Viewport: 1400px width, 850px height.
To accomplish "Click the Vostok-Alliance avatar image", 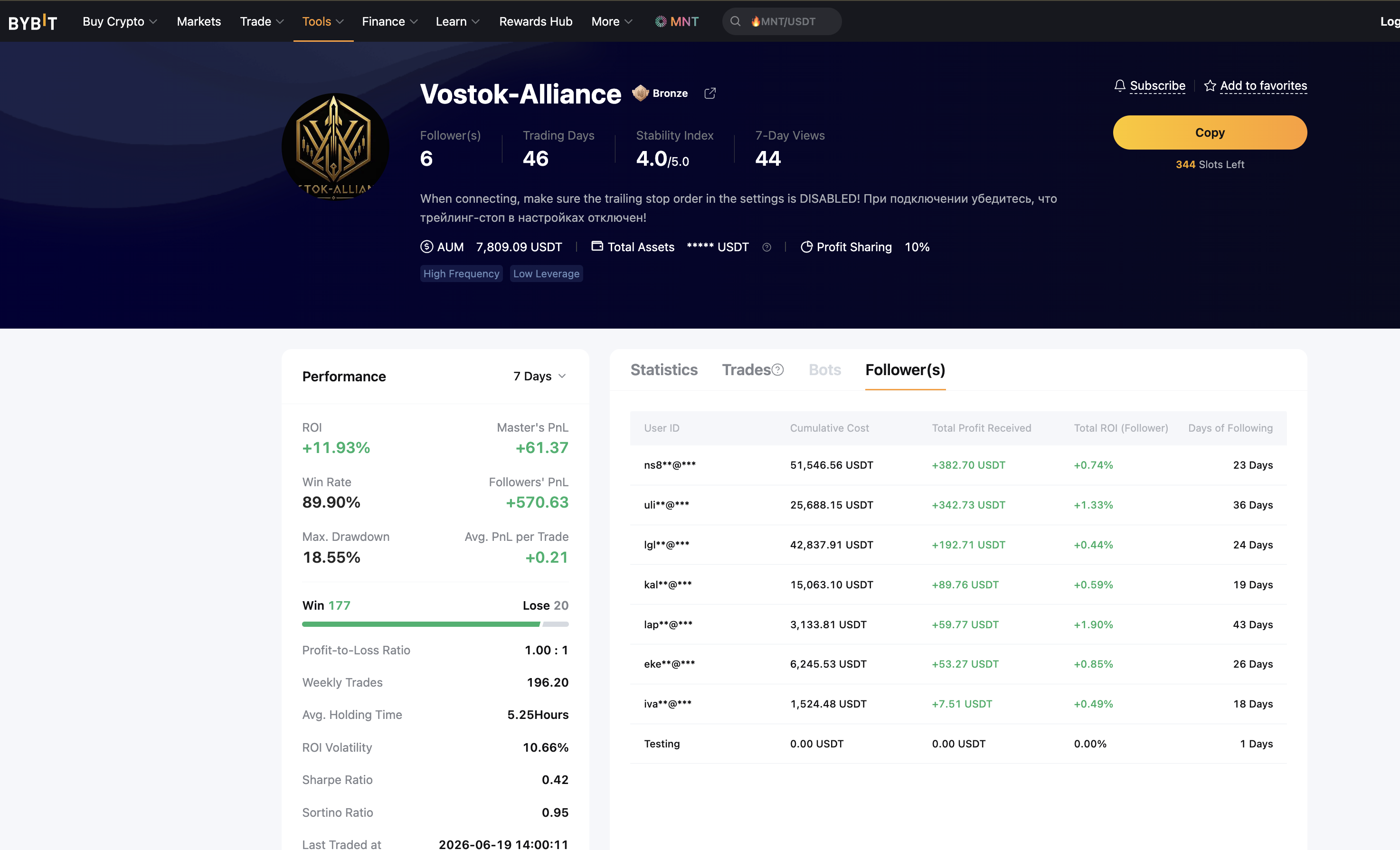I will coord(335,147).
